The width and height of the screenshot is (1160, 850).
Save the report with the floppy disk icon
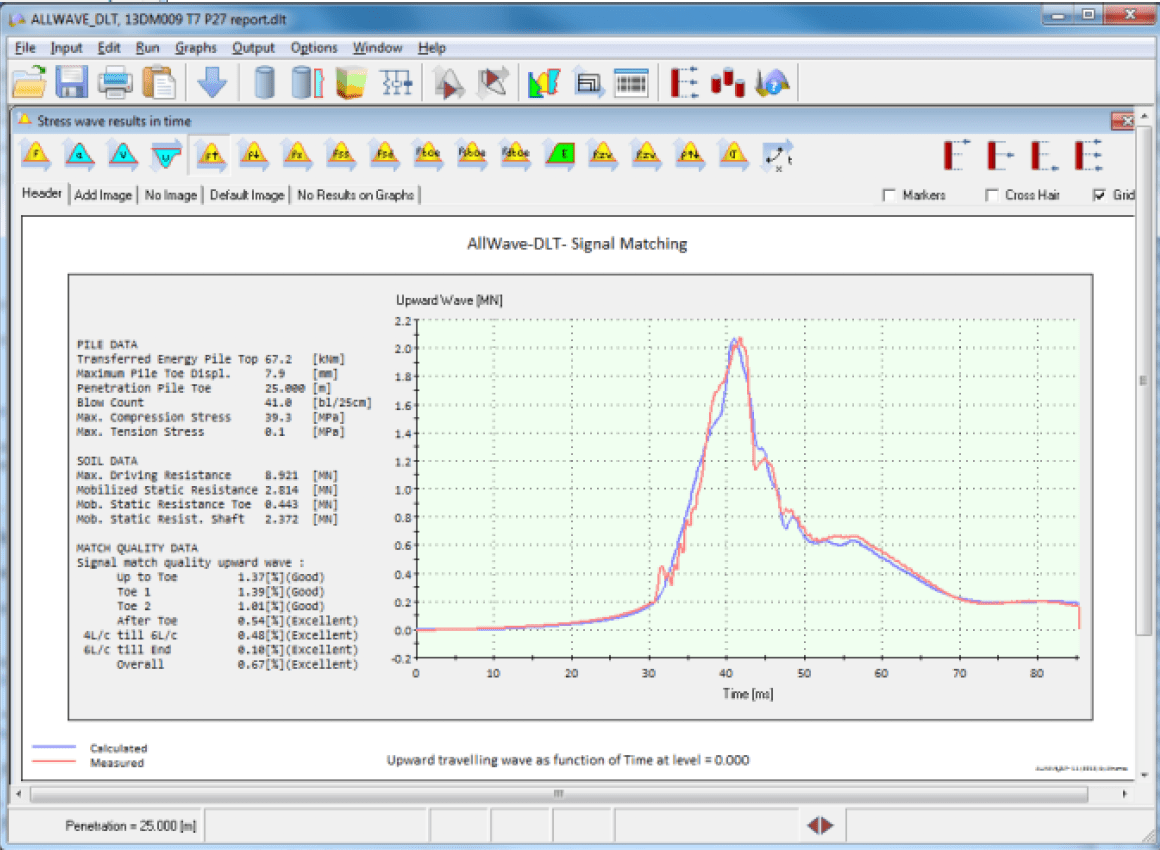pyautogui.click(x=73, y=82)
